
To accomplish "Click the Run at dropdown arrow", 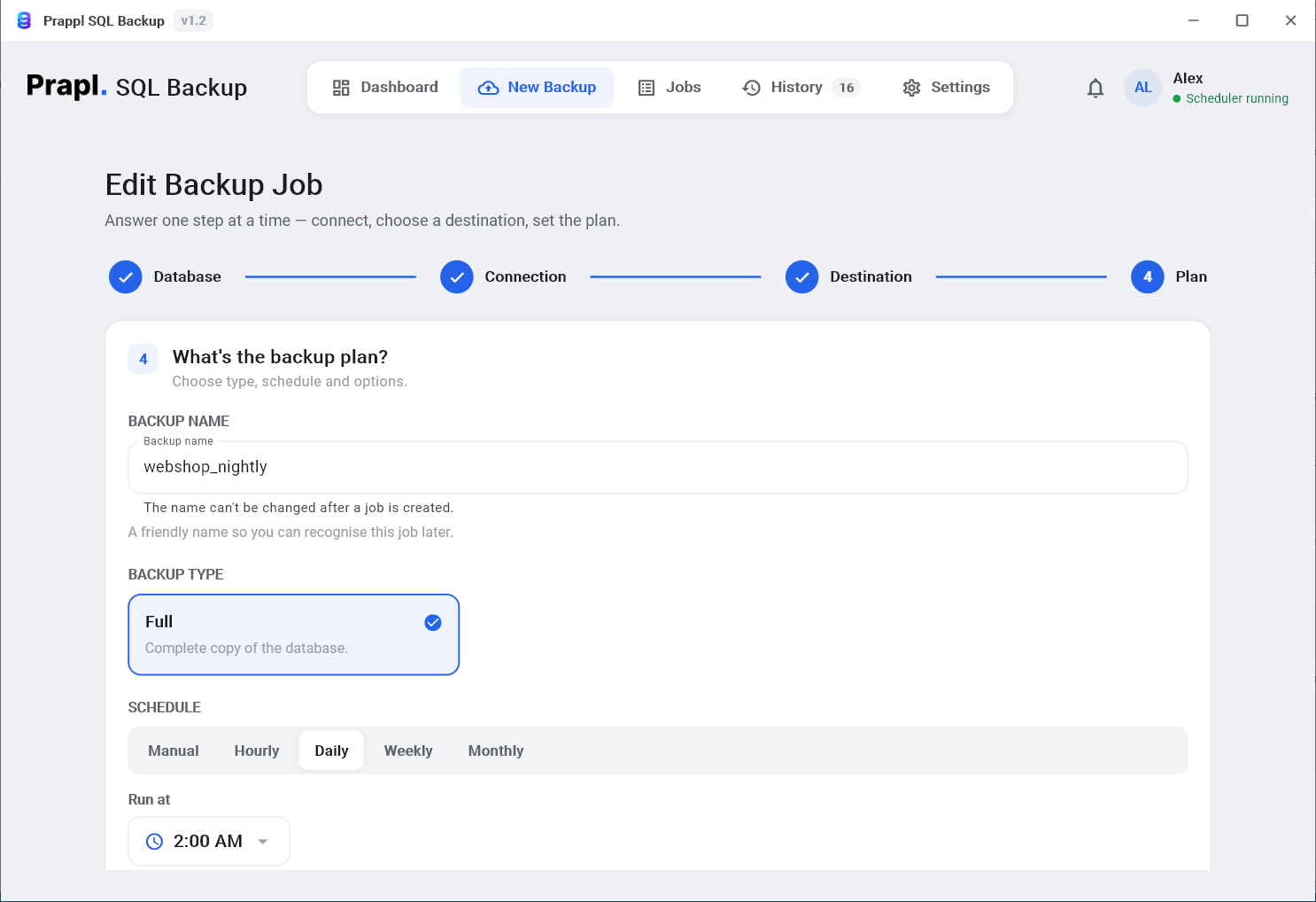I will pos(263,842).
